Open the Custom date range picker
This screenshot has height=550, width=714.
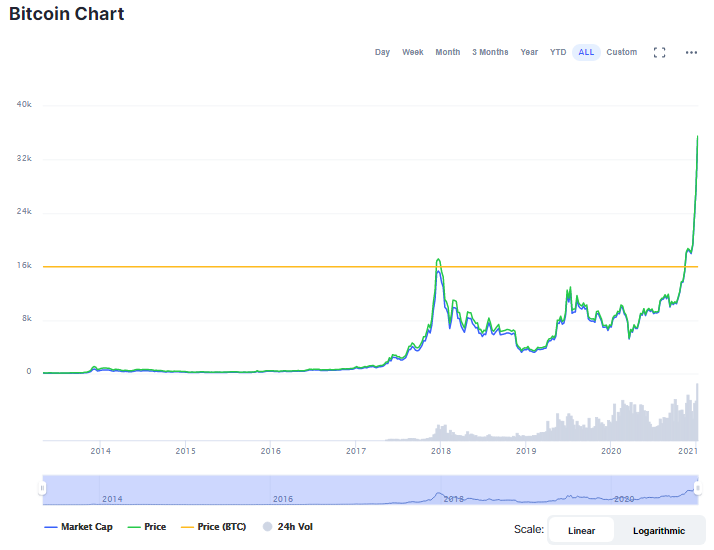tap(622, 52)
